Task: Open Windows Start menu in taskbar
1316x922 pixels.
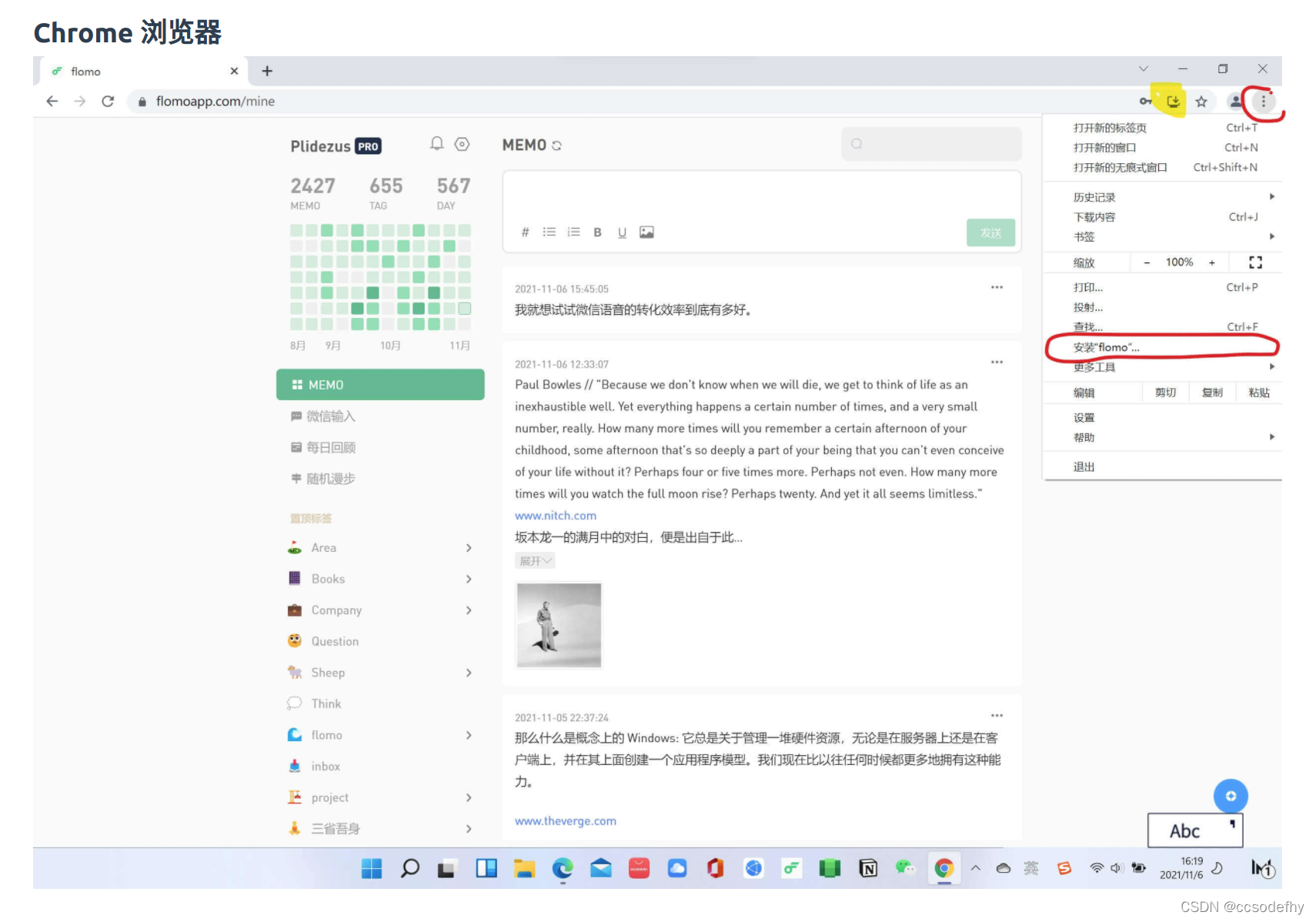Action: click(372, 868)
